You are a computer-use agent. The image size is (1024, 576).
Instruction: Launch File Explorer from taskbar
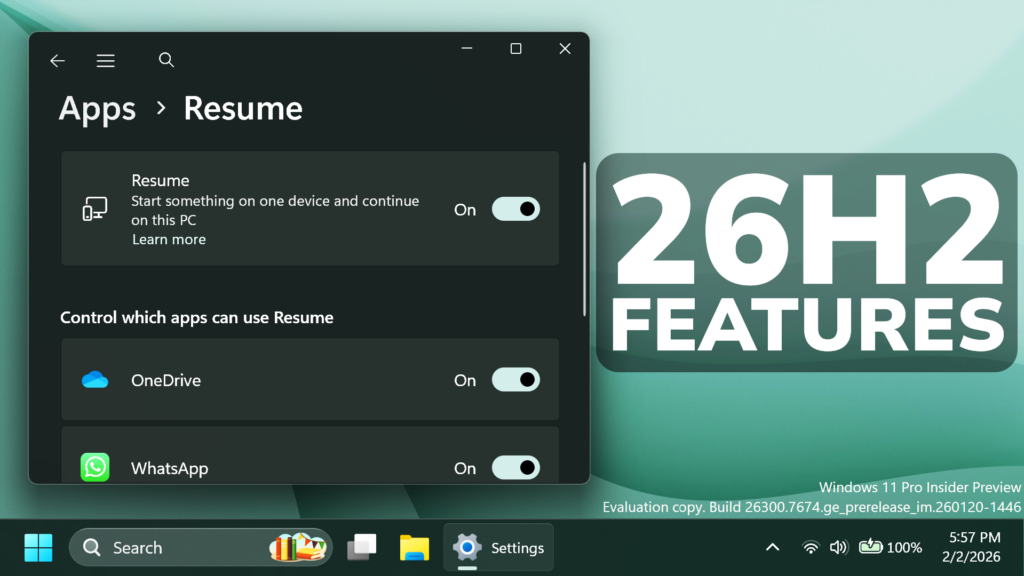click(x=414, y=548)
